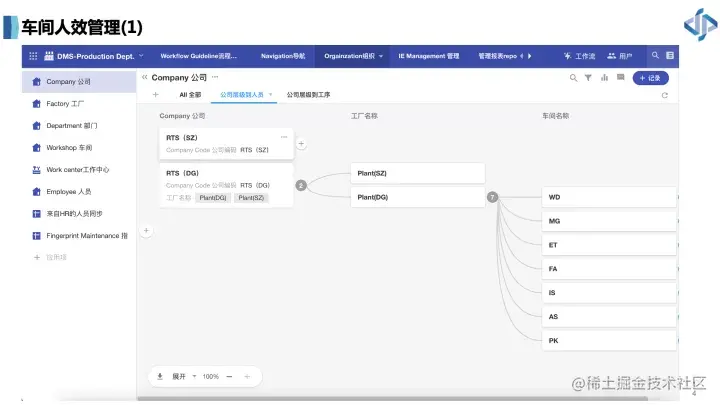Open the 公司层级到人员 tab dropdown arrow

270,95
